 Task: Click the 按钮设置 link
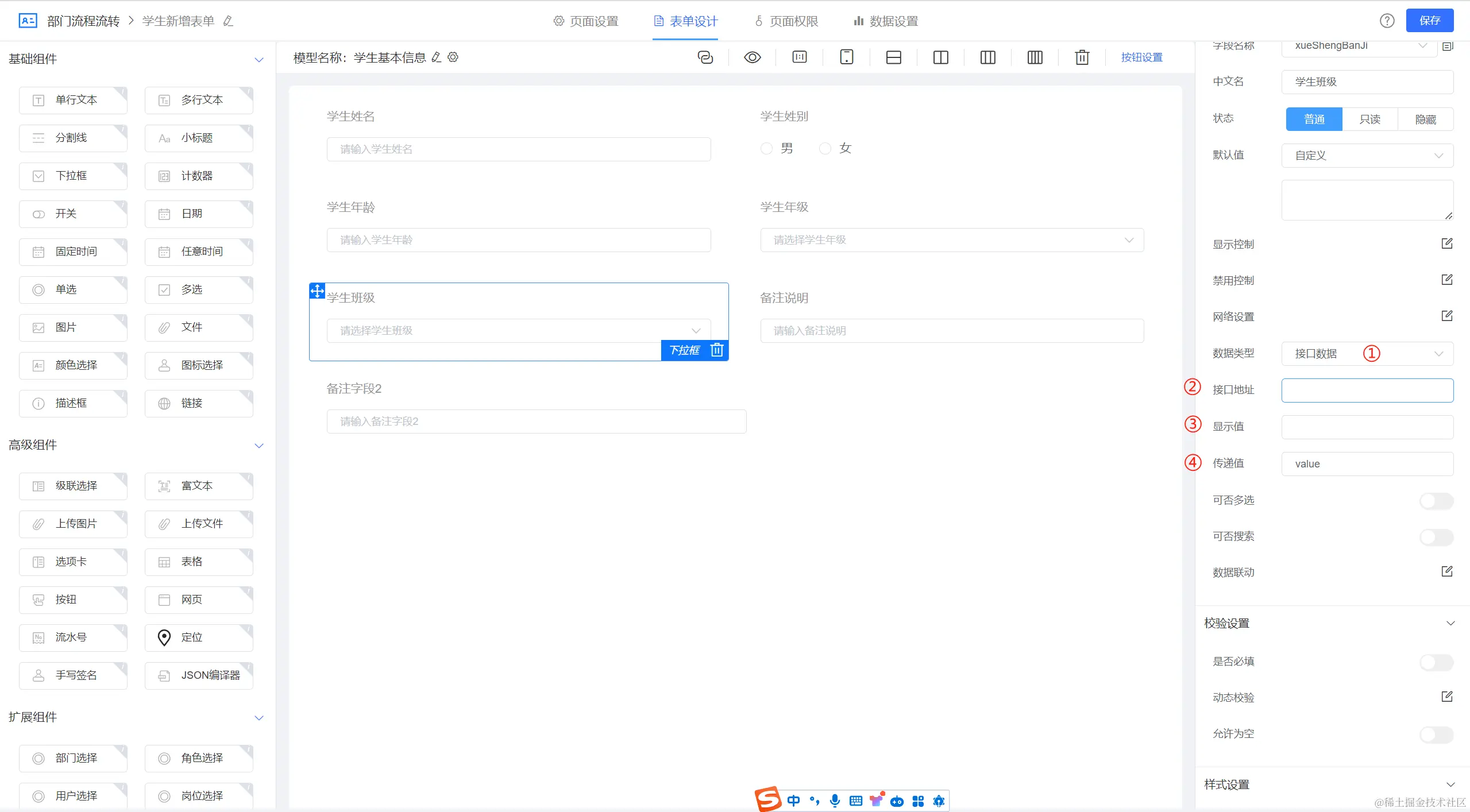(1141, 57)
